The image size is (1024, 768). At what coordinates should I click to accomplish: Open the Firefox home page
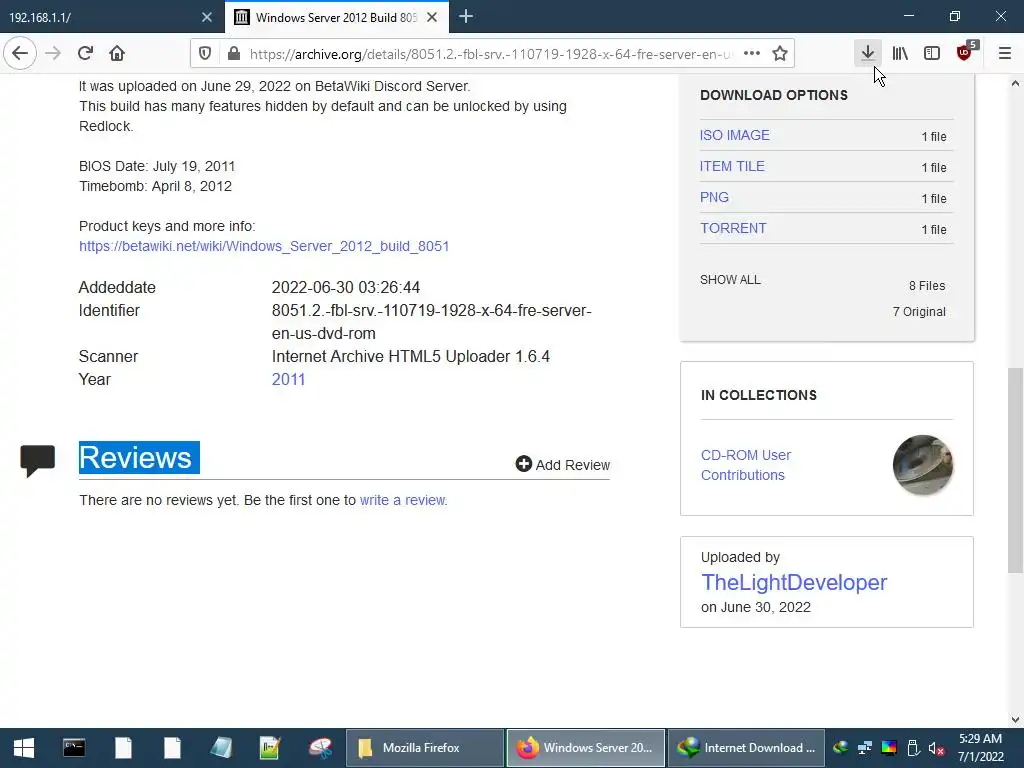click(117, 54)
